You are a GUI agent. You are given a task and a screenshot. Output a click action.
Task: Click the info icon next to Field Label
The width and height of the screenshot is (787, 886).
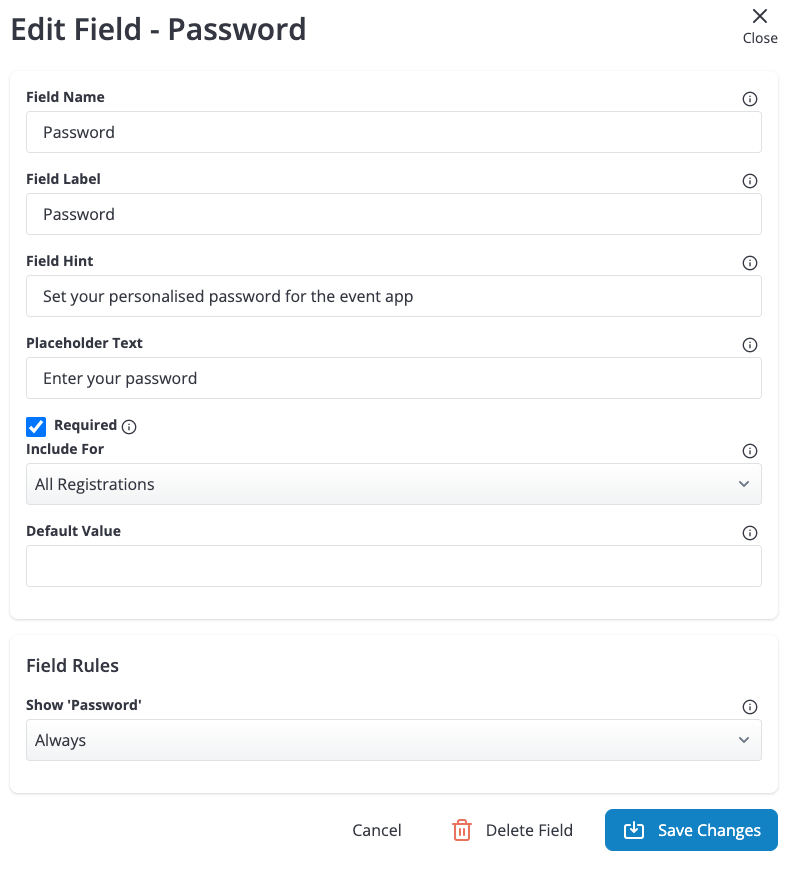click(749, 181)
